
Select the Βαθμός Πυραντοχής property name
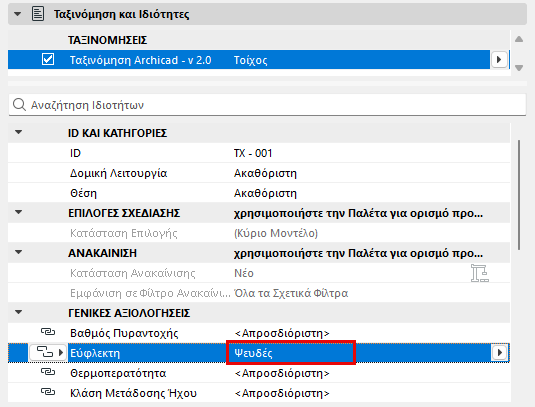[x=124, y=333]
